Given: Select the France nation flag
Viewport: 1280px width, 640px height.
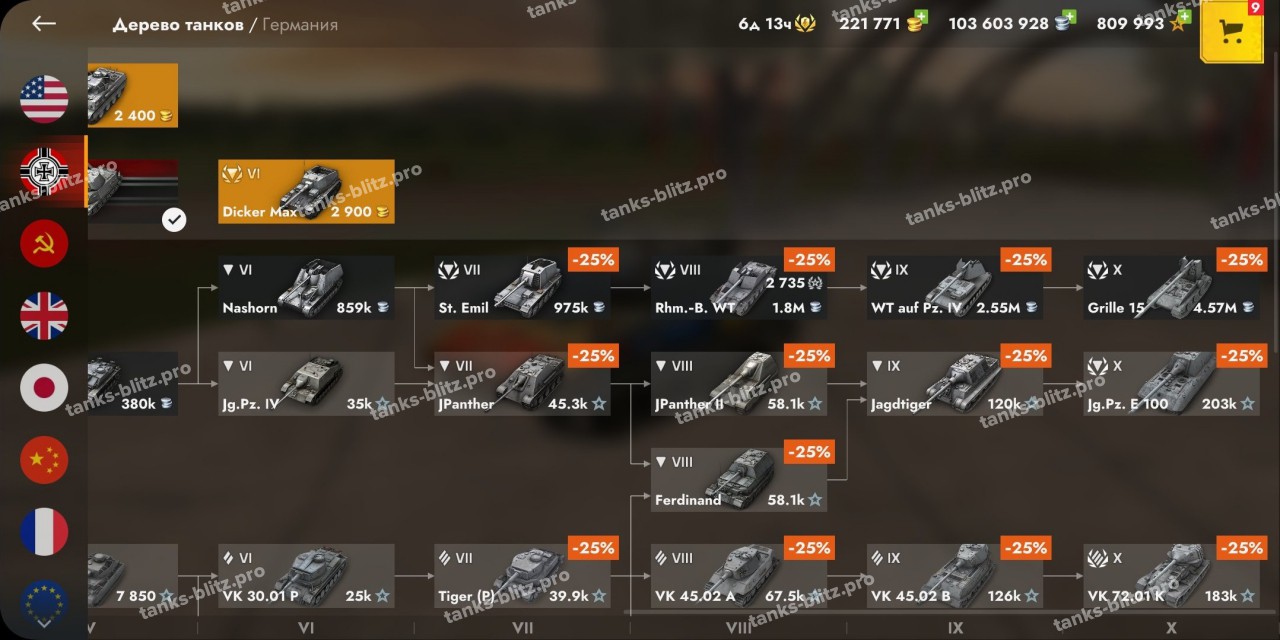Looking at the screenshot, I should [44, 532].
